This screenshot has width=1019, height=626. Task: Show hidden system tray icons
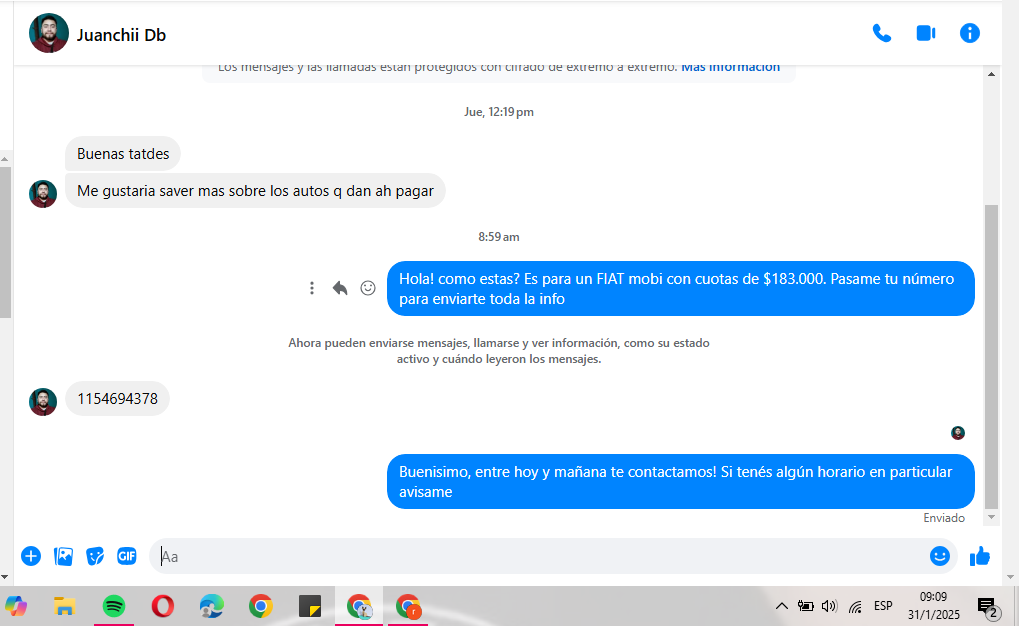click(781, 606)
